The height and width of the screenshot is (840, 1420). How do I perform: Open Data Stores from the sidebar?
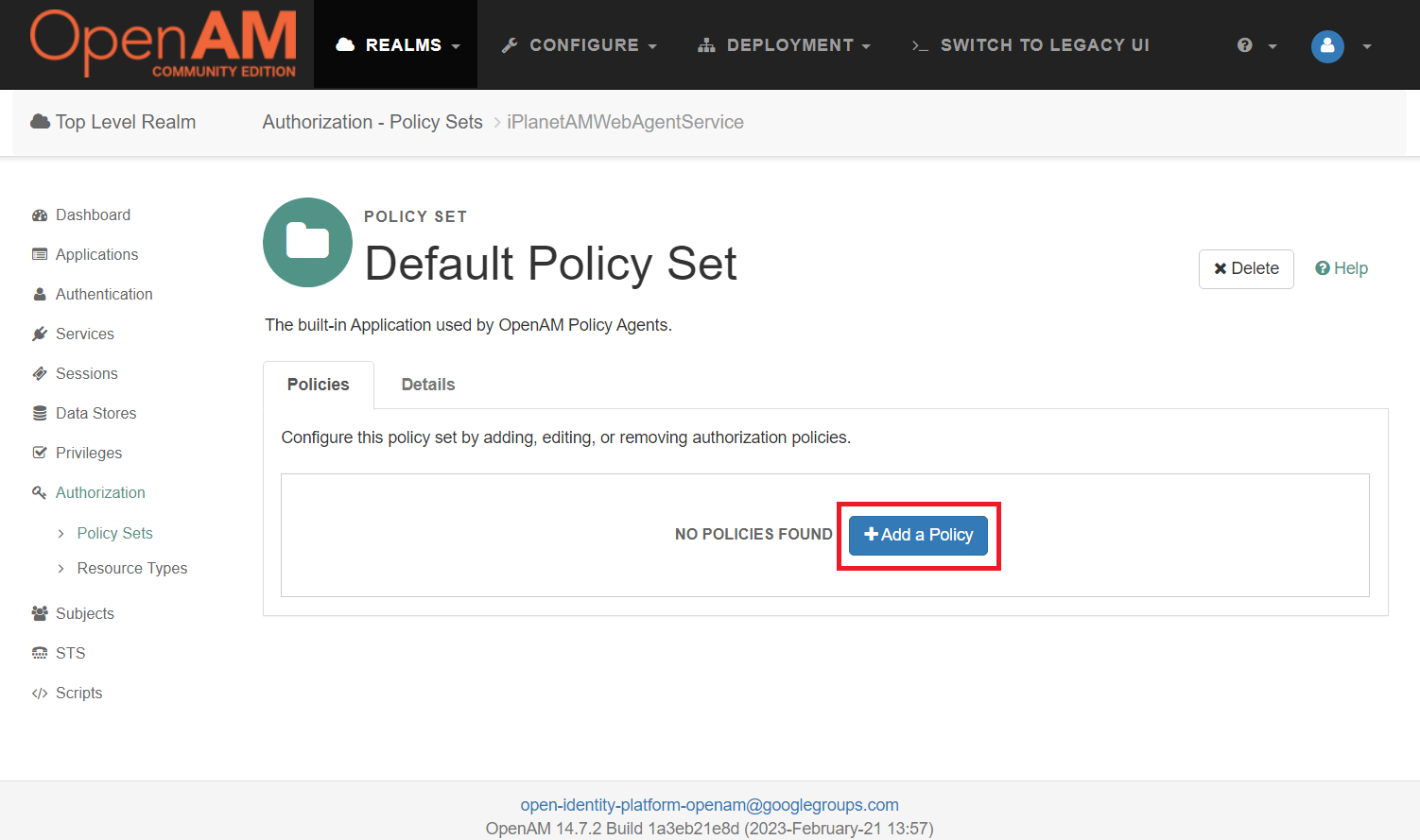[95, 414]
